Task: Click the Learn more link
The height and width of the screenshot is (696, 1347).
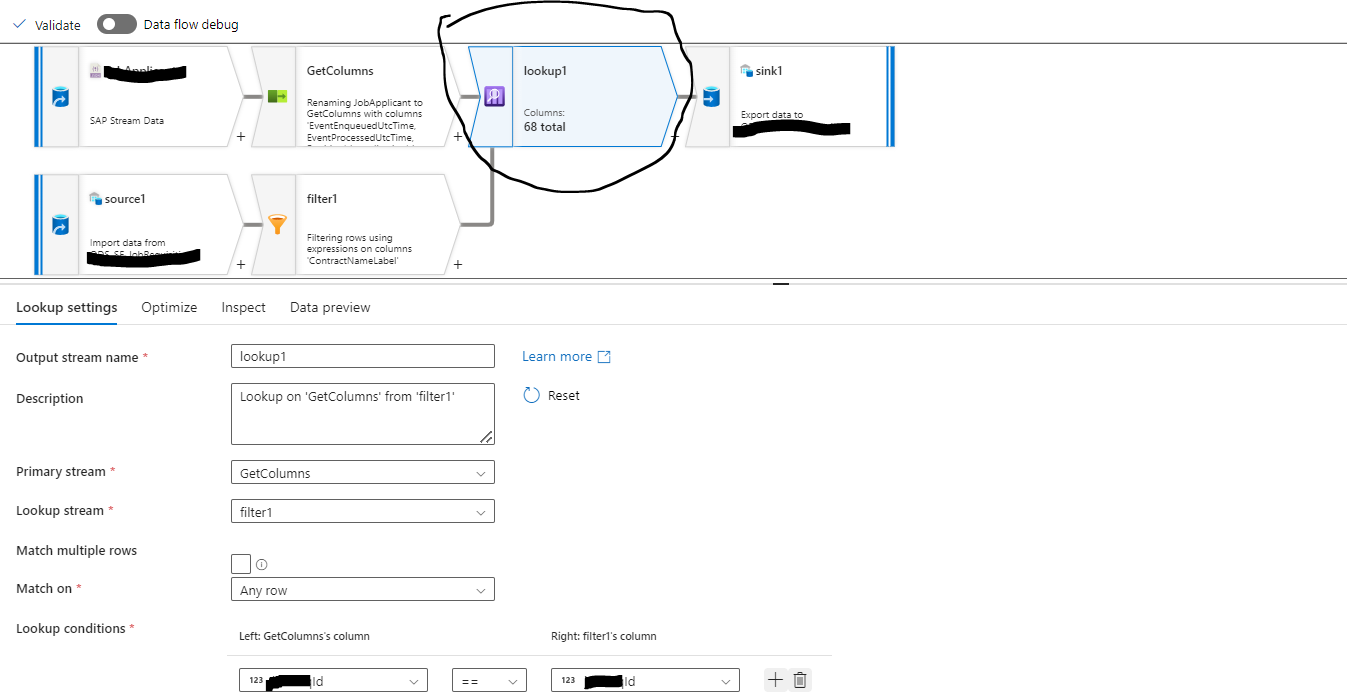Action: point(558,356)
